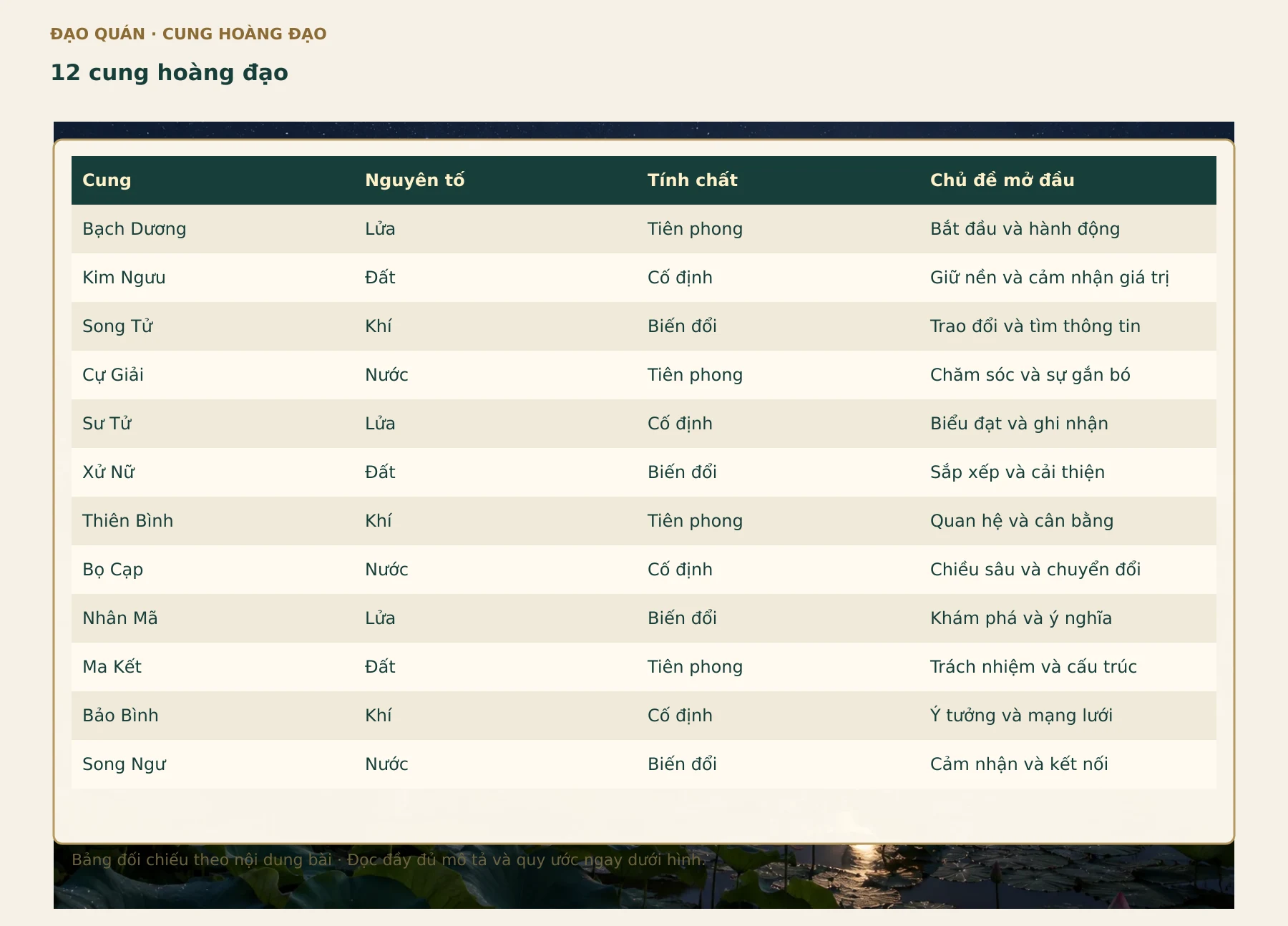Click 'Khí' in the Song Tử row

(379, 326)
